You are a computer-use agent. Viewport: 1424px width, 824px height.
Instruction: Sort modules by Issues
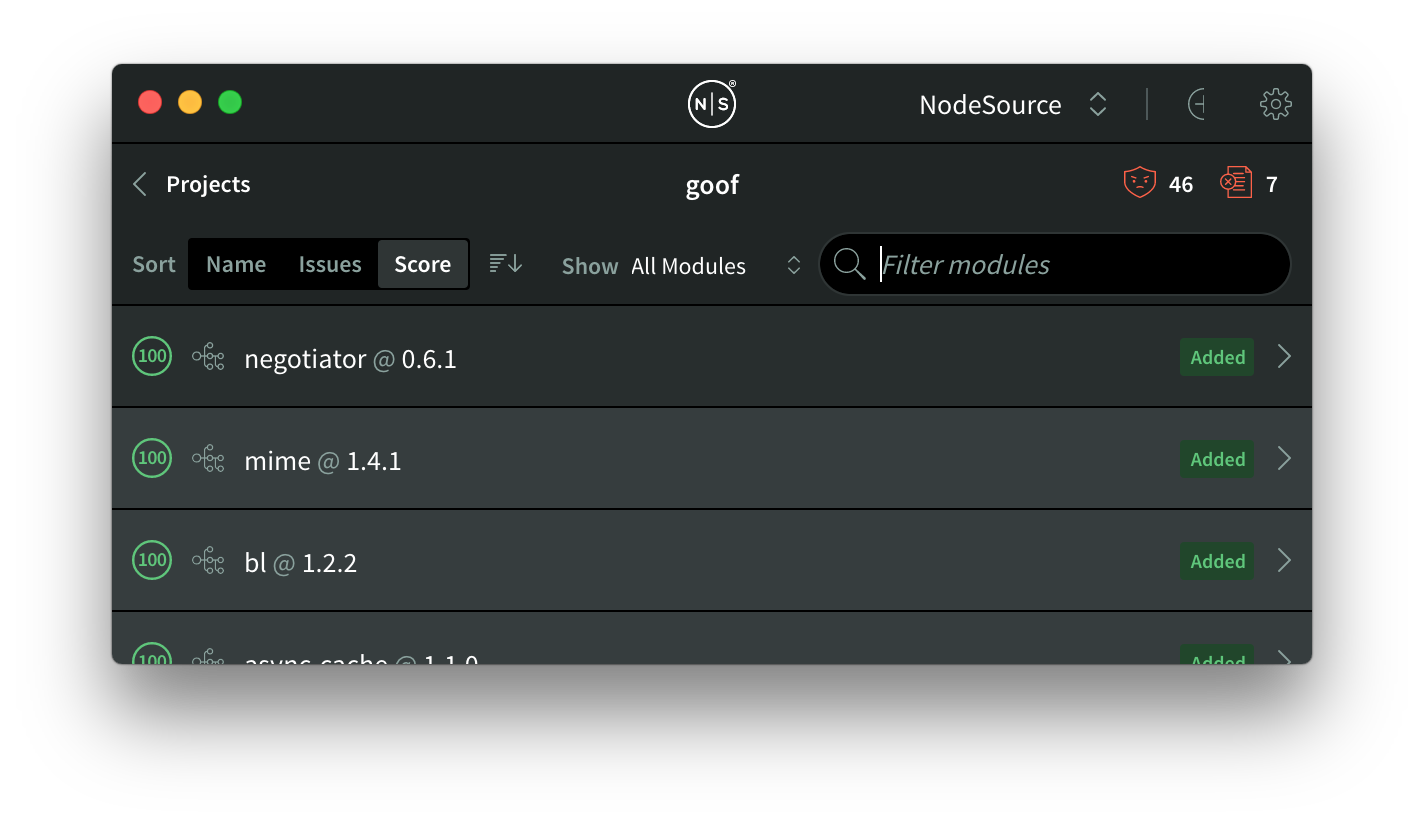pyautogui.click(x=330, y=264)
